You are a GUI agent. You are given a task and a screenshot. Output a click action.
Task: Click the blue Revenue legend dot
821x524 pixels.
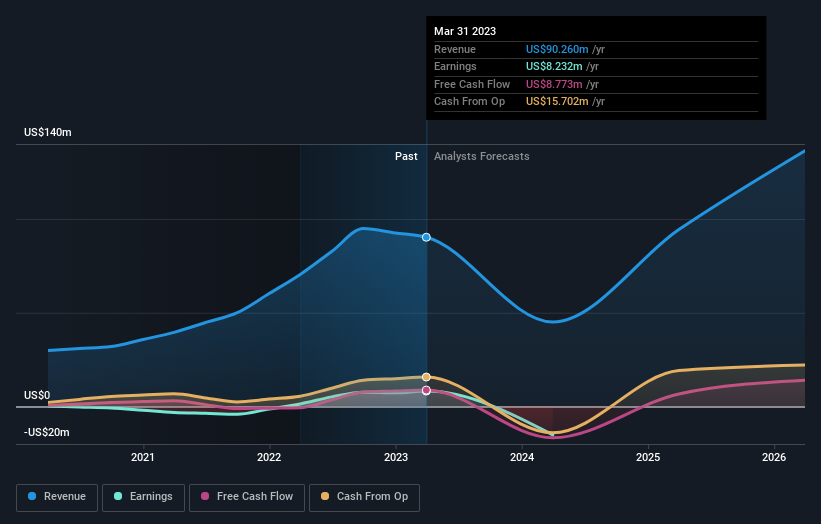coord(32,496)
